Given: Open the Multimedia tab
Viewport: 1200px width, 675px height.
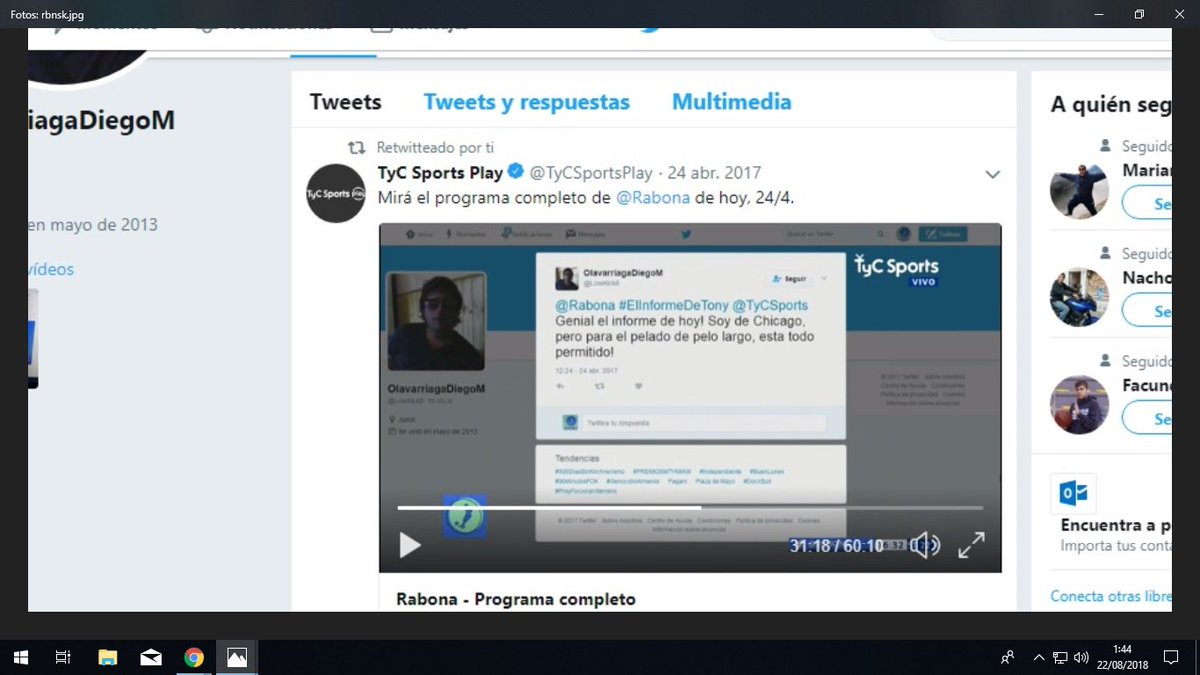Looking at the screenshot, I should (x=732, y=102).
